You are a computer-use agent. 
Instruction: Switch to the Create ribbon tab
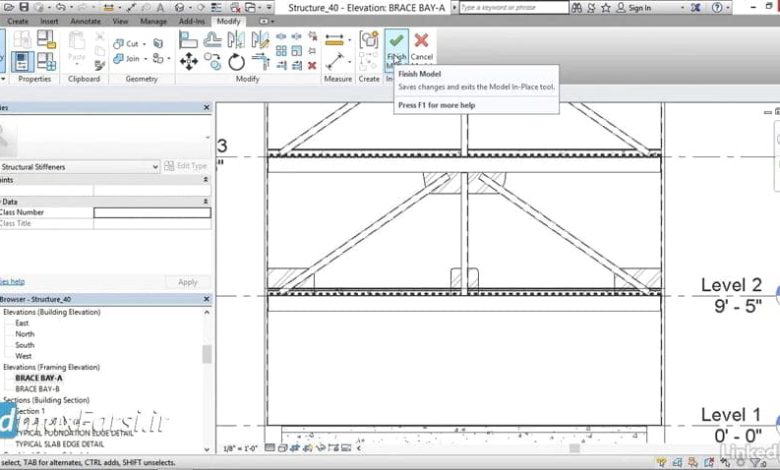pyautogui.click(x=18, y=21)
